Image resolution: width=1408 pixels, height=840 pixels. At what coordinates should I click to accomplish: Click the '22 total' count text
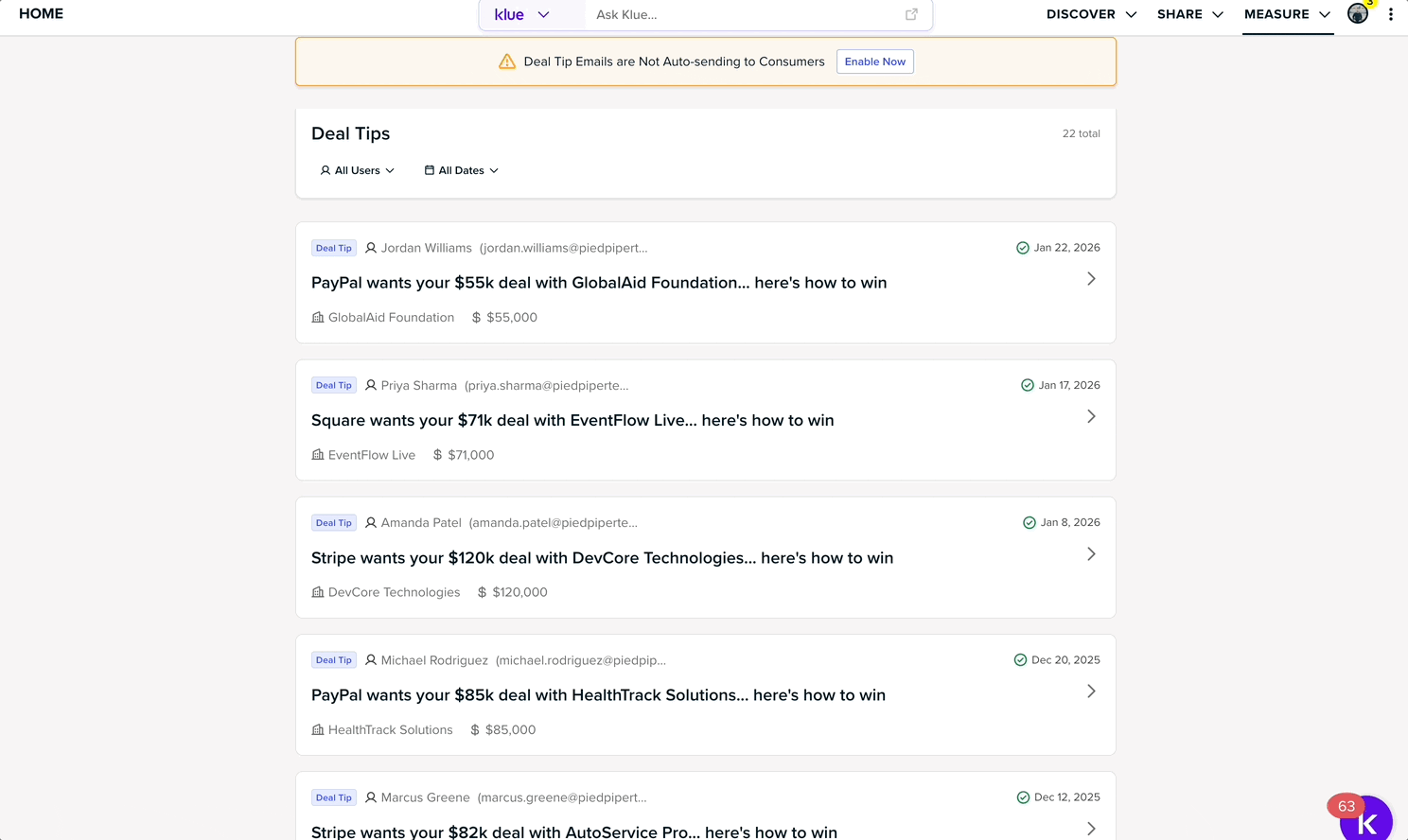(x=1081, y=133)
